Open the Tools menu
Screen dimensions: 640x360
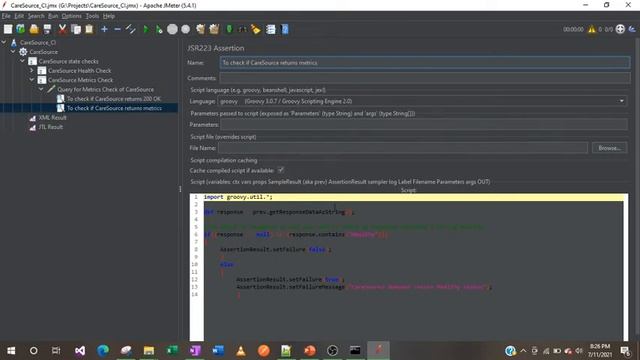pos(92,16)
